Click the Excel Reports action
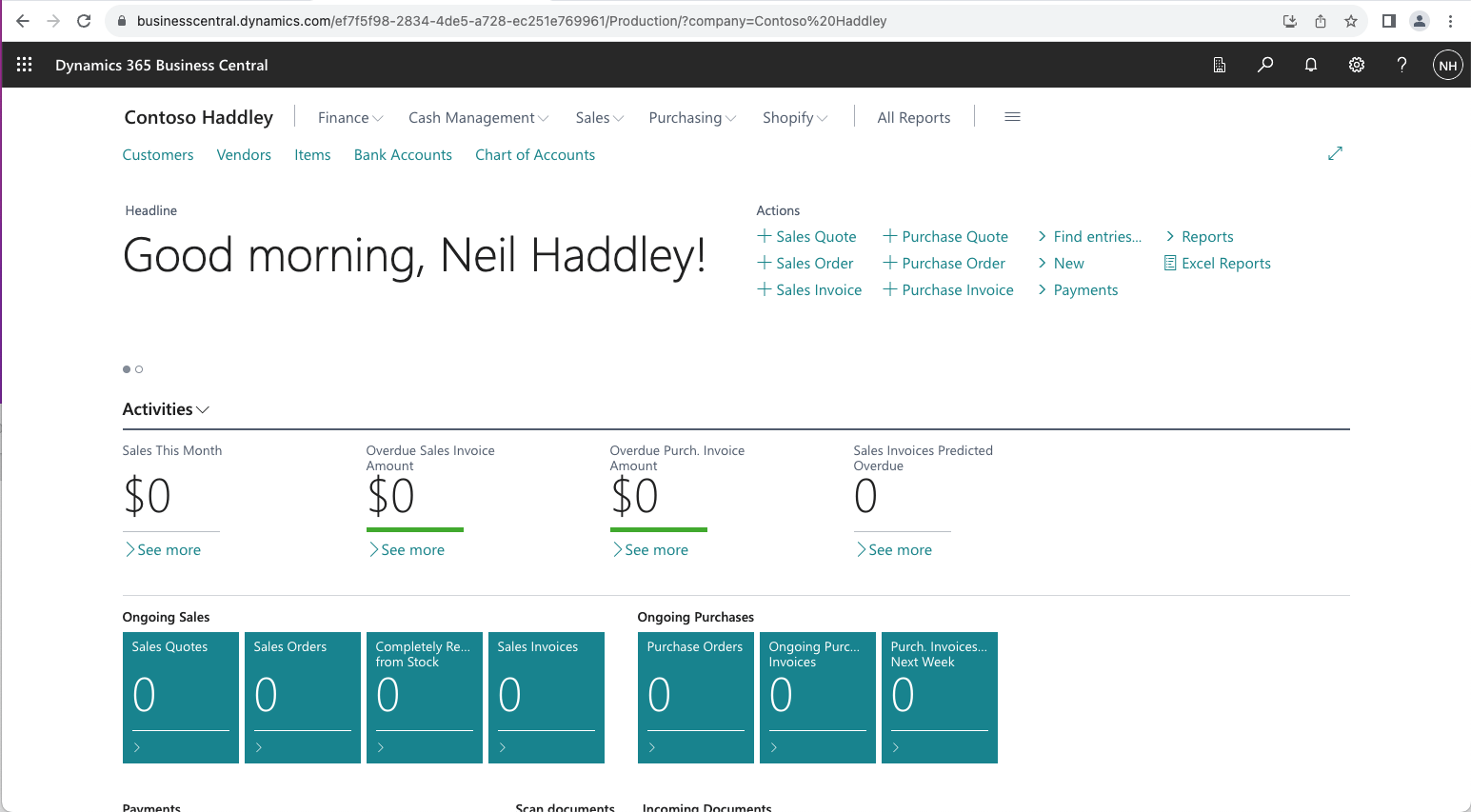The width and height of the screenshot is (1471, 812). [x=1218, y=264]
